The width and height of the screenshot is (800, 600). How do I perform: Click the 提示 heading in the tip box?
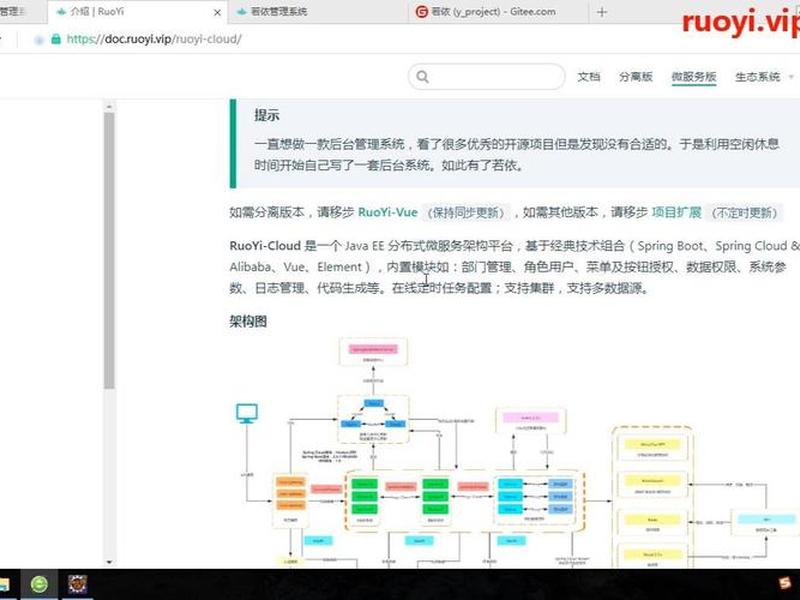tap(267, 115)
